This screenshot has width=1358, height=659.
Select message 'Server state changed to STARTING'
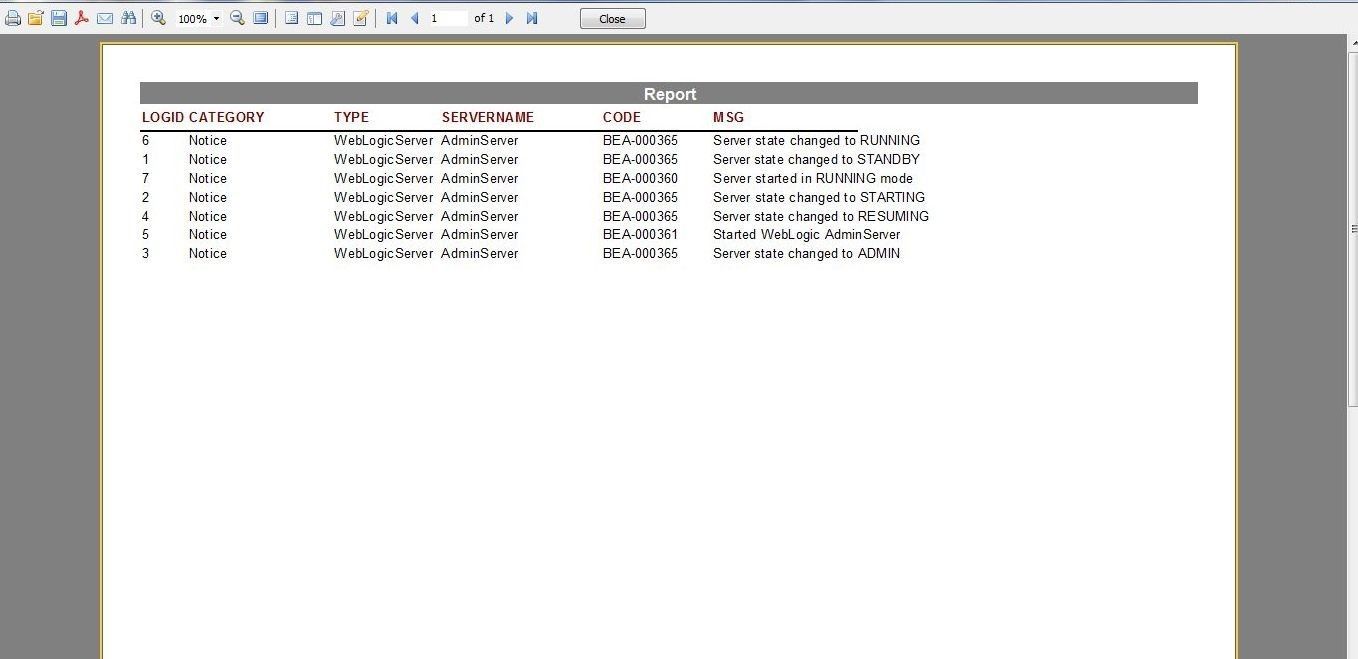(819, 197)
